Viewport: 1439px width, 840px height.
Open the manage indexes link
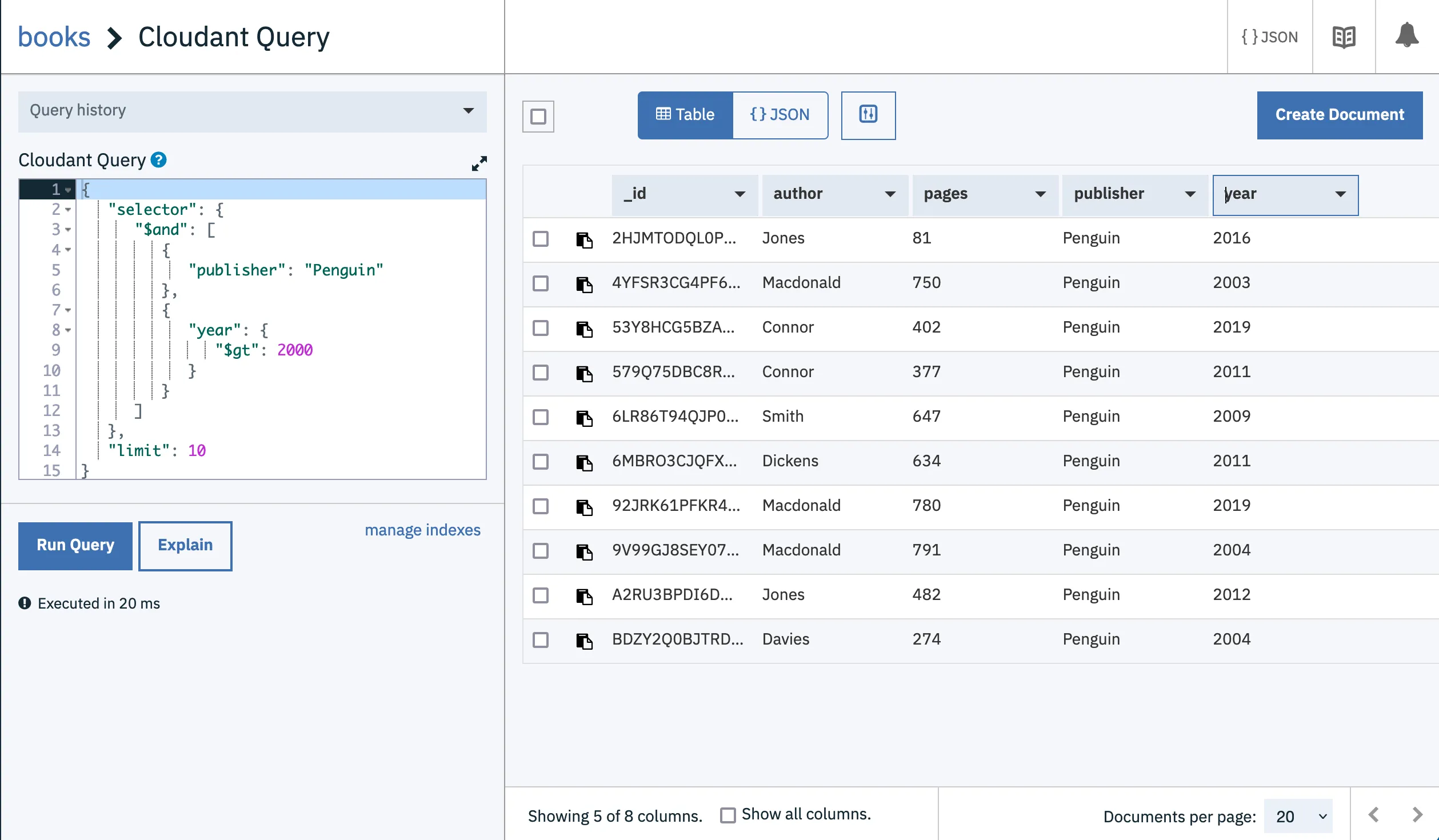click(423, 530)
